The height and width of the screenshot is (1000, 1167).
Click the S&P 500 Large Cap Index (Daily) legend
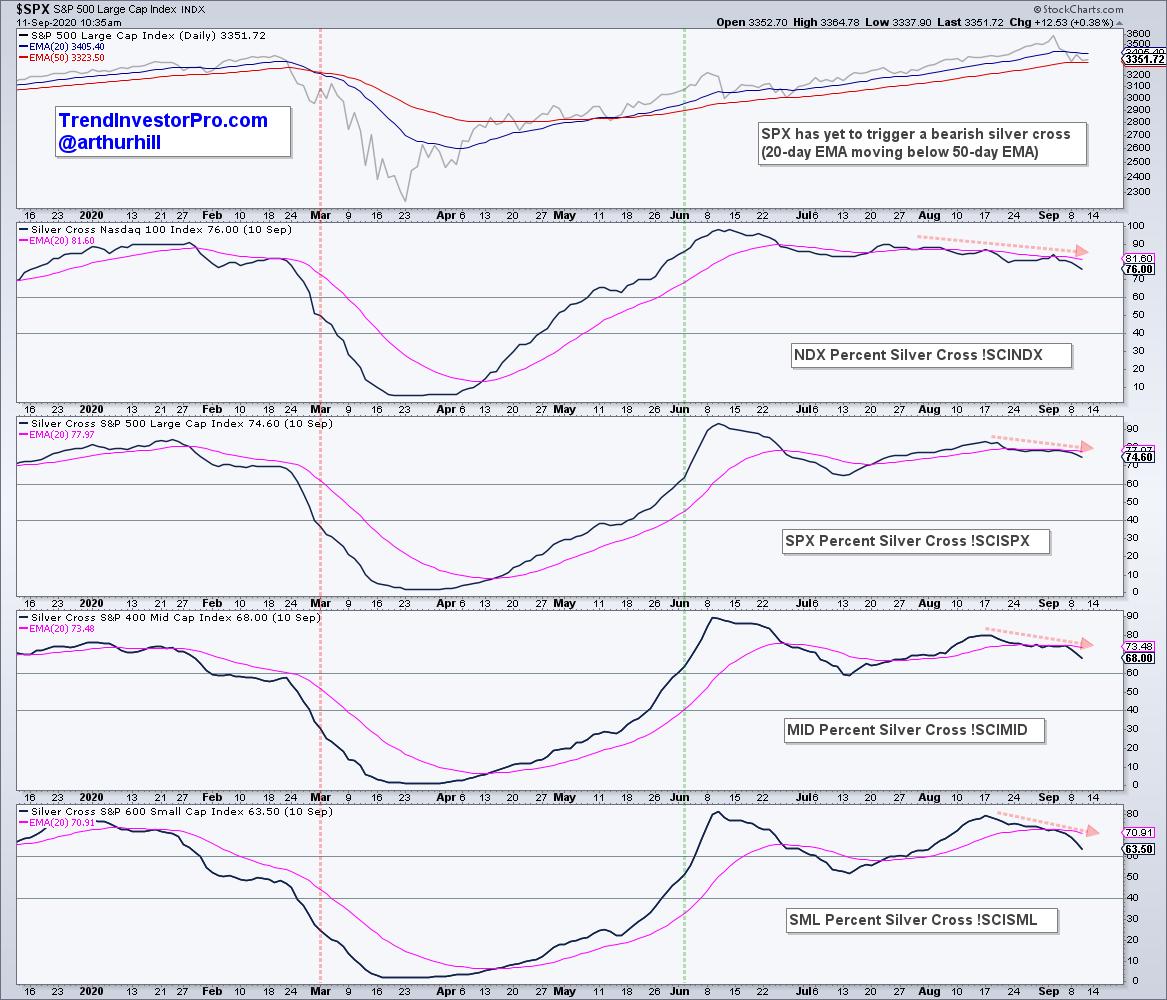tap(142, 36)
